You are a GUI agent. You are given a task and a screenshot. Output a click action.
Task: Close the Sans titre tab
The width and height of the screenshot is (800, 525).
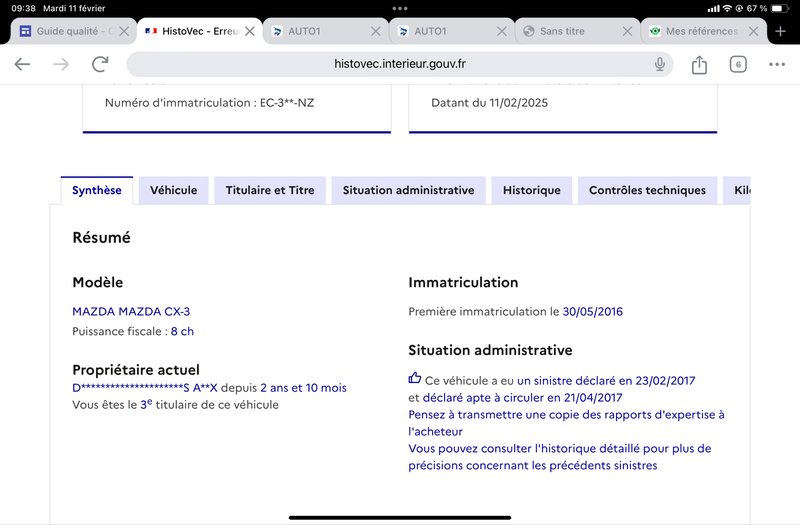click(x=628, y=31)
